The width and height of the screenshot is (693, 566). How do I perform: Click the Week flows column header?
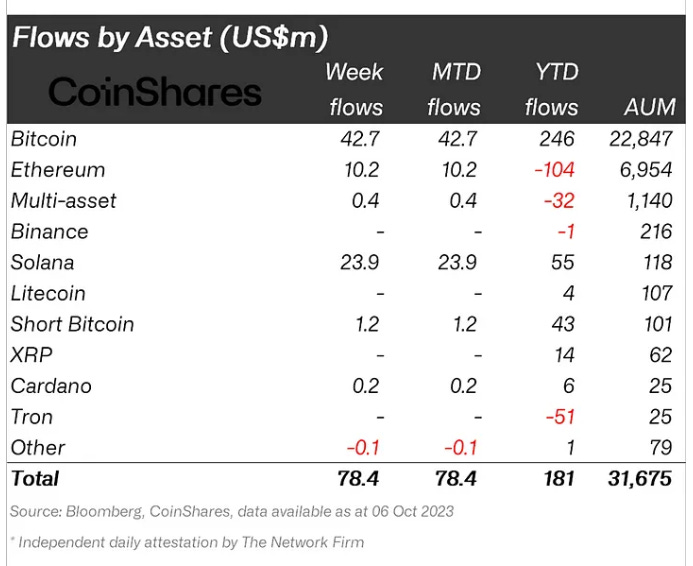click(x=355, y=90)
